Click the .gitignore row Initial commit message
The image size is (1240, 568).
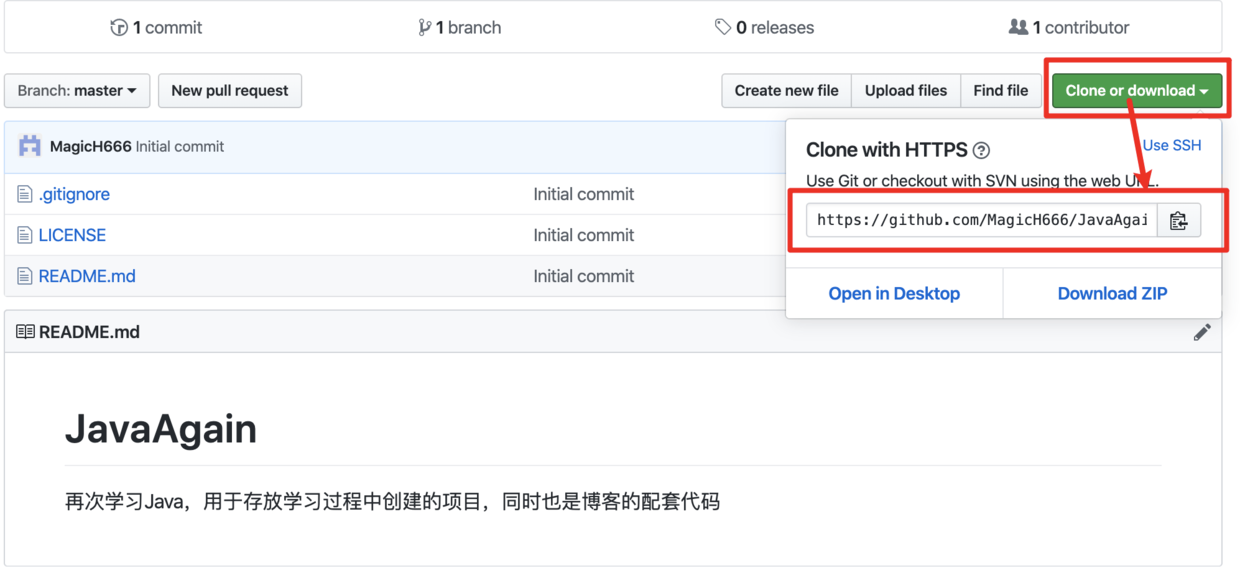[584, 194]
